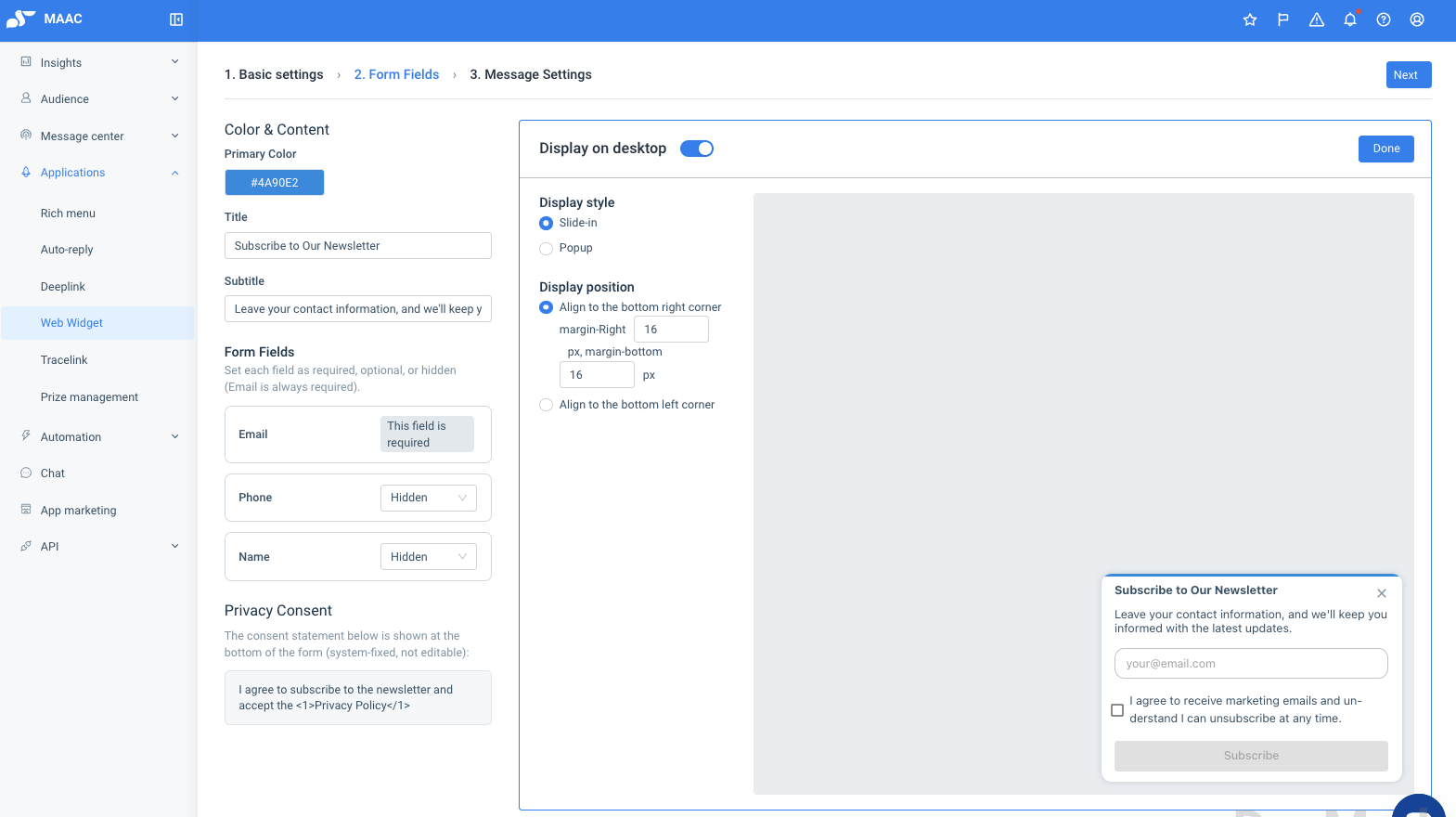Click the Chat bubble icon
This screenshot has height=817, width=1456.
pos(26,473)
